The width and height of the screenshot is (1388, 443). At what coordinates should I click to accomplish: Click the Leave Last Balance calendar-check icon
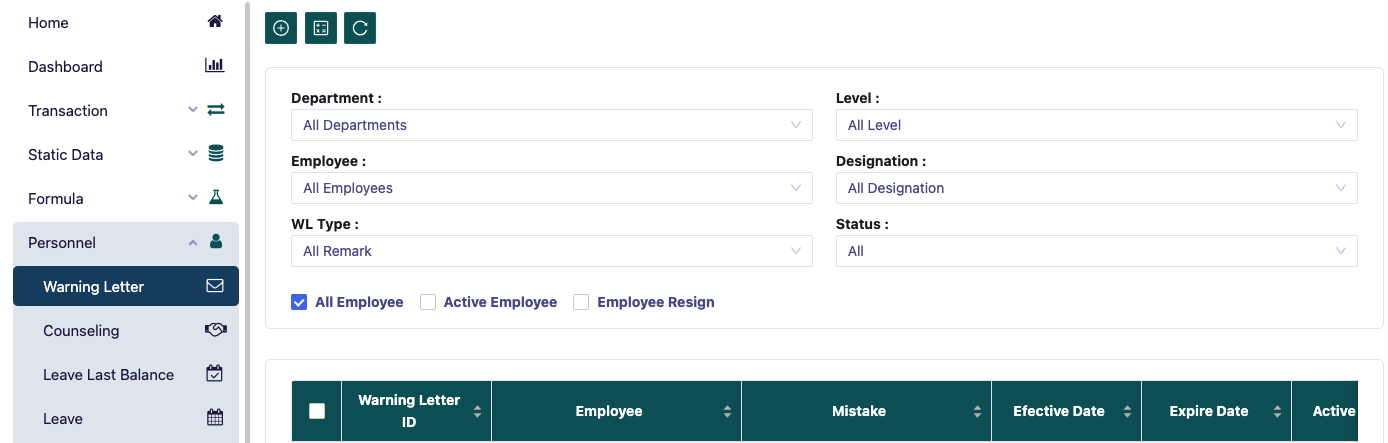(x=215, y=374)
